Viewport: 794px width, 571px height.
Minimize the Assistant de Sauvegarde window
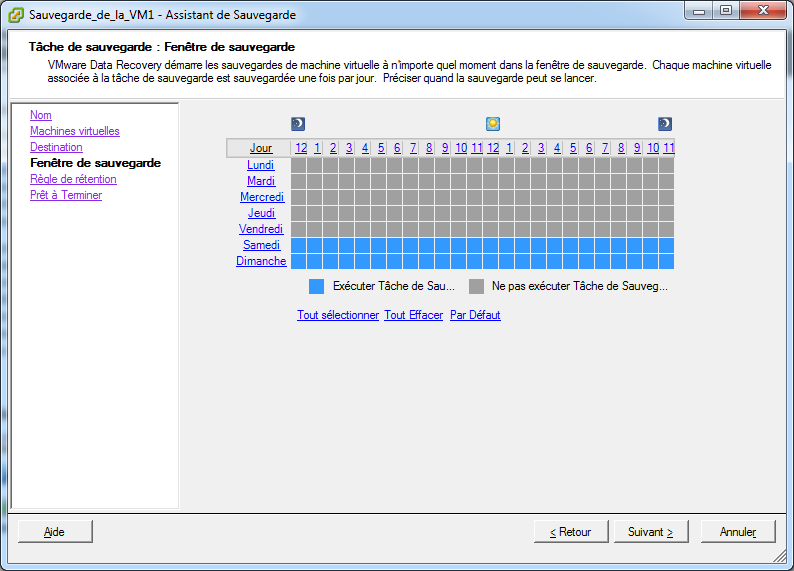click(699, 11)
